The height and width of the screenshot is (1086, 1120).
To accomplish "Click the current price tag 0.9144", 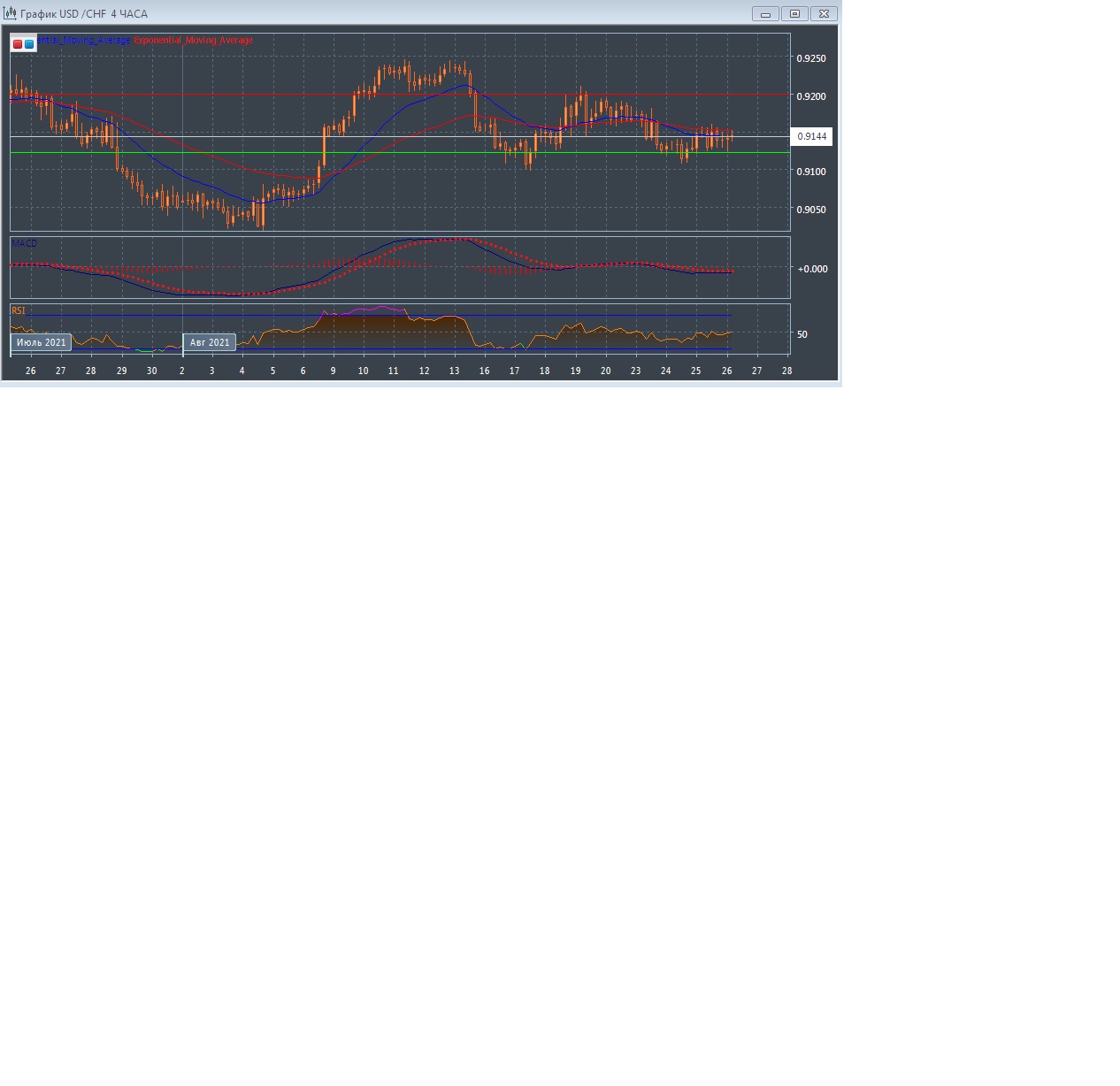I will pos(811,136).
